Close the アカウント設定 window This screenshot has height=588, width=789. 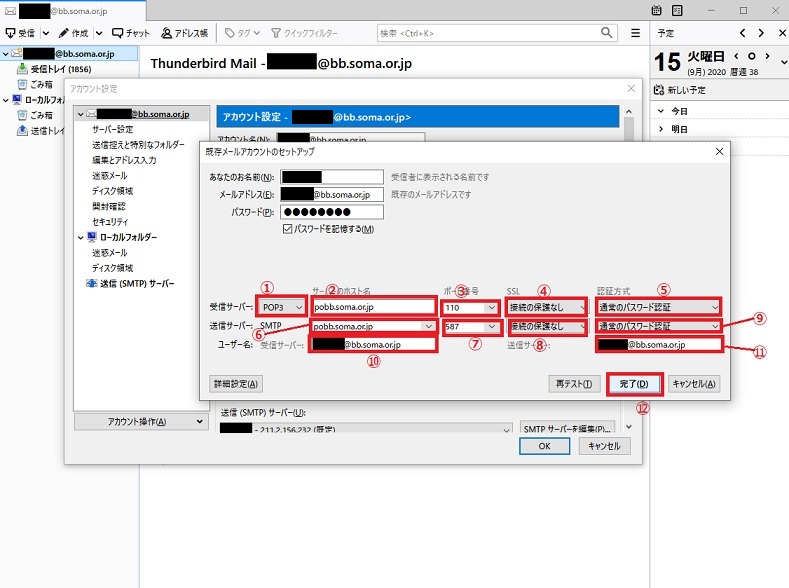(x=631, y=89)
